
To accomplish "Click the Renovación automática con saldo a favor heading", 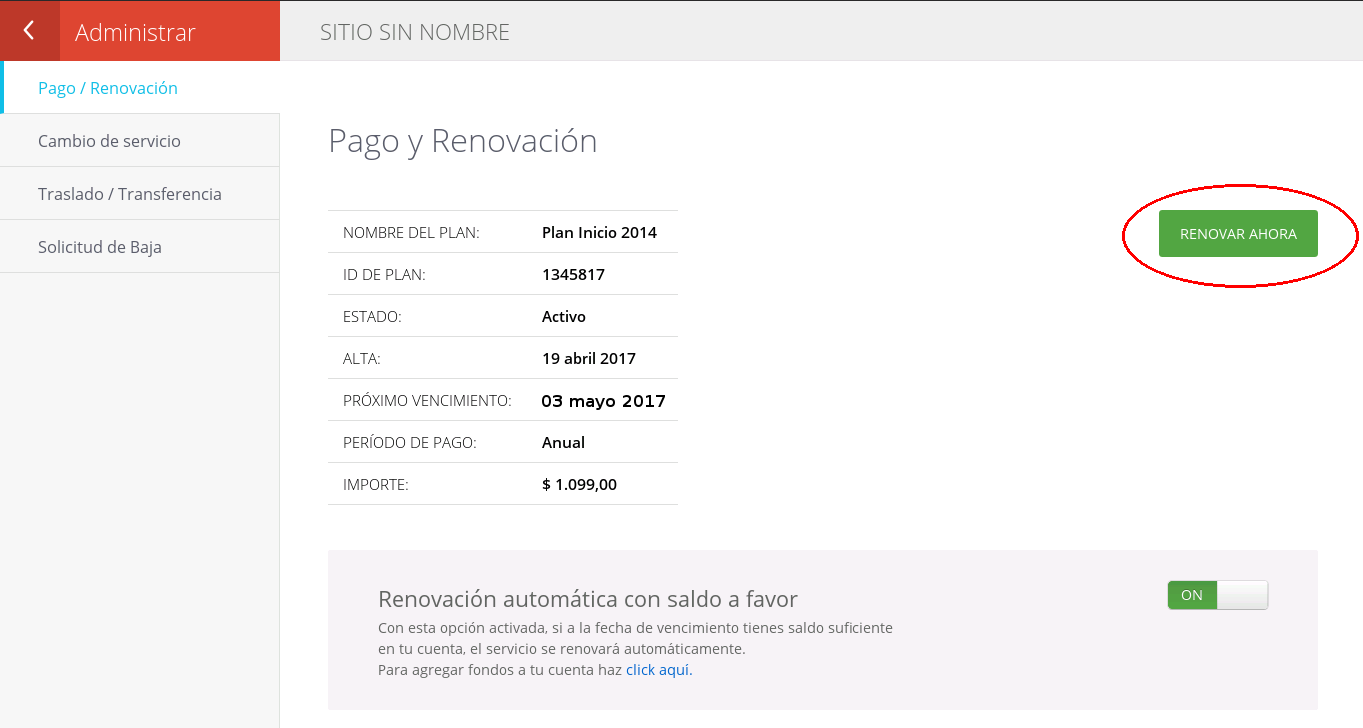I will click(588, 599).
